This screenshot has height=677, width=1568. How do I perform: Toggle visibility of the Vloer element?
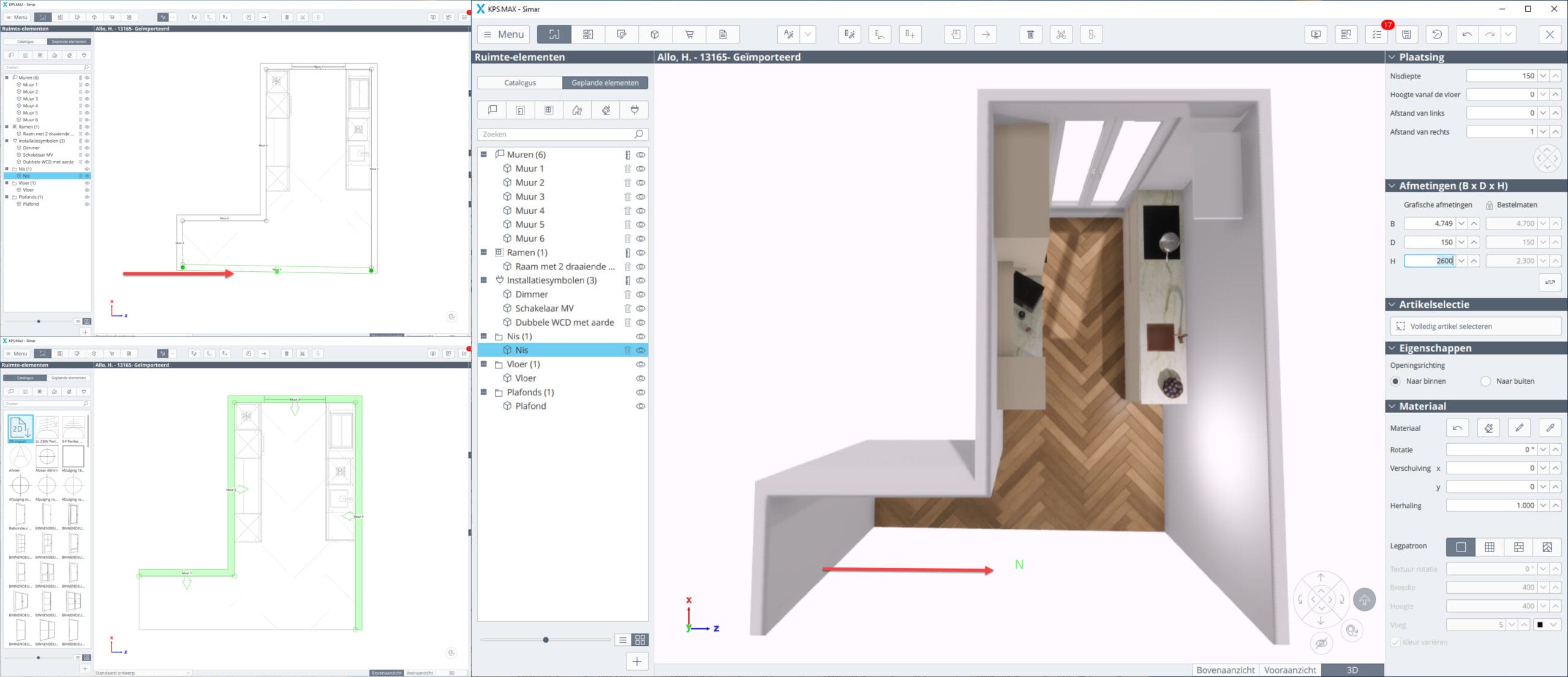[x=641, y=378]
